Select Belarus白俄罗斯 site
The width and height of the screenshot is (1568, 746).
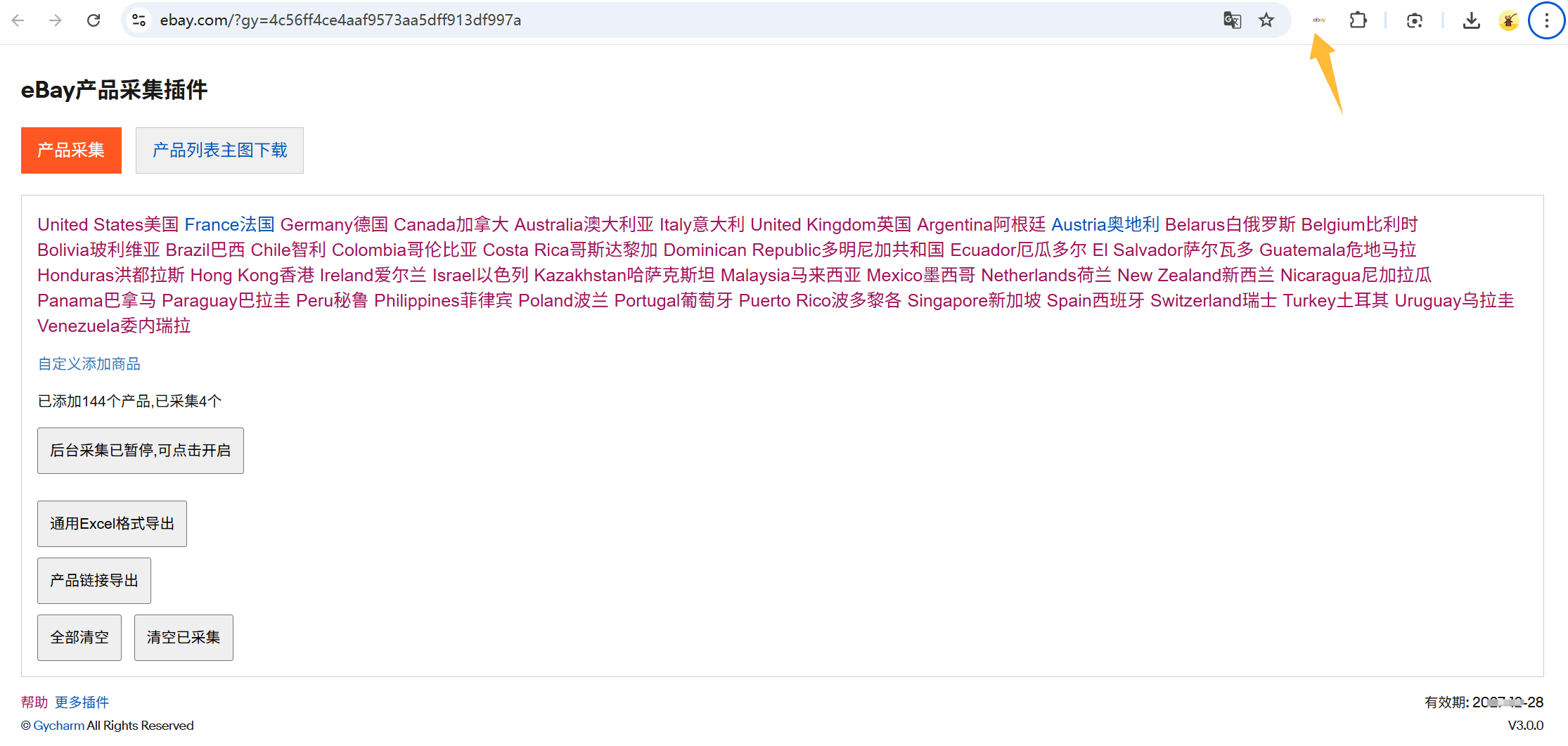(1230, 225)
